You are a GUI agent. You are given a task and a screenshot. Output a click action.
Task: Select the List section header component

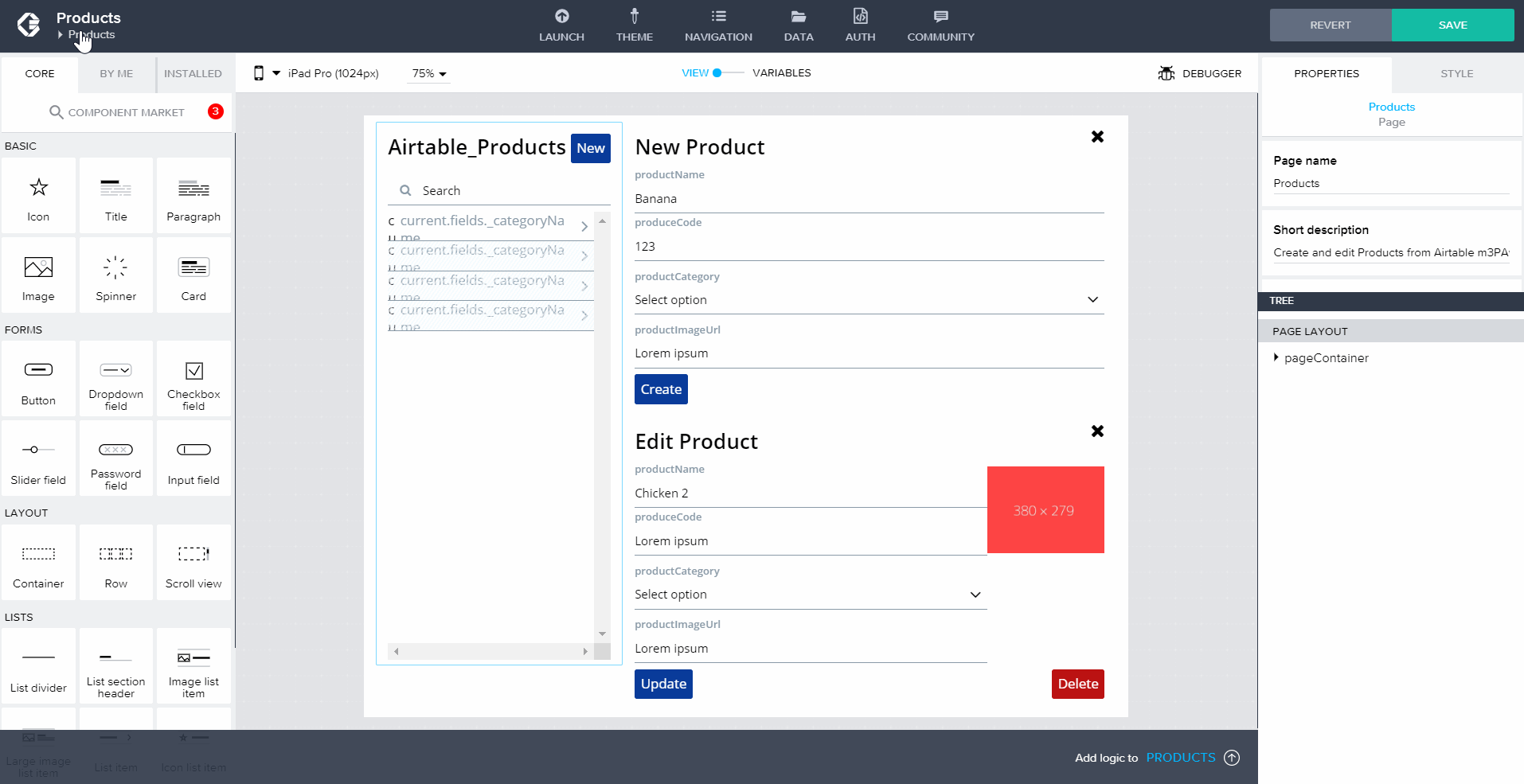coord(115,666)
